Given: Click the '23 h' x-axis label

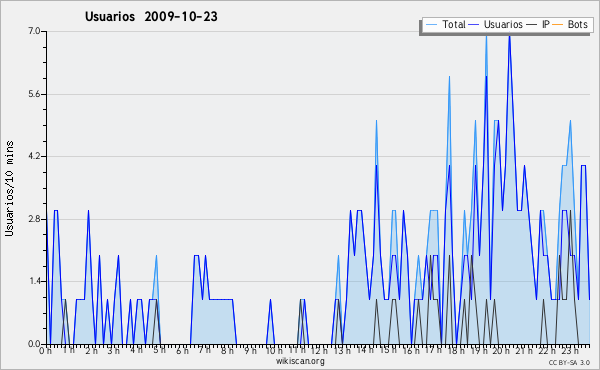Looking at the screenshot, I should (569, 350).
